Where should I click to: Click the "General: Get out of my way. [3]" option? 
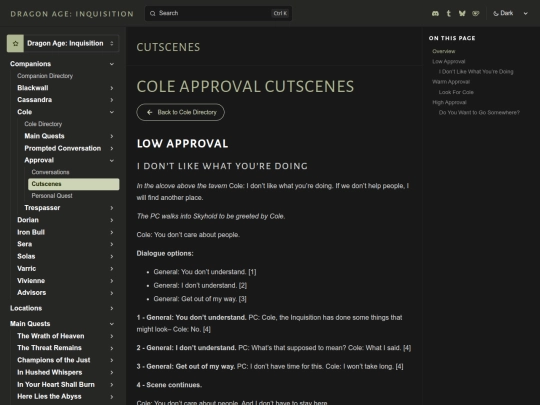click(200, 299)
